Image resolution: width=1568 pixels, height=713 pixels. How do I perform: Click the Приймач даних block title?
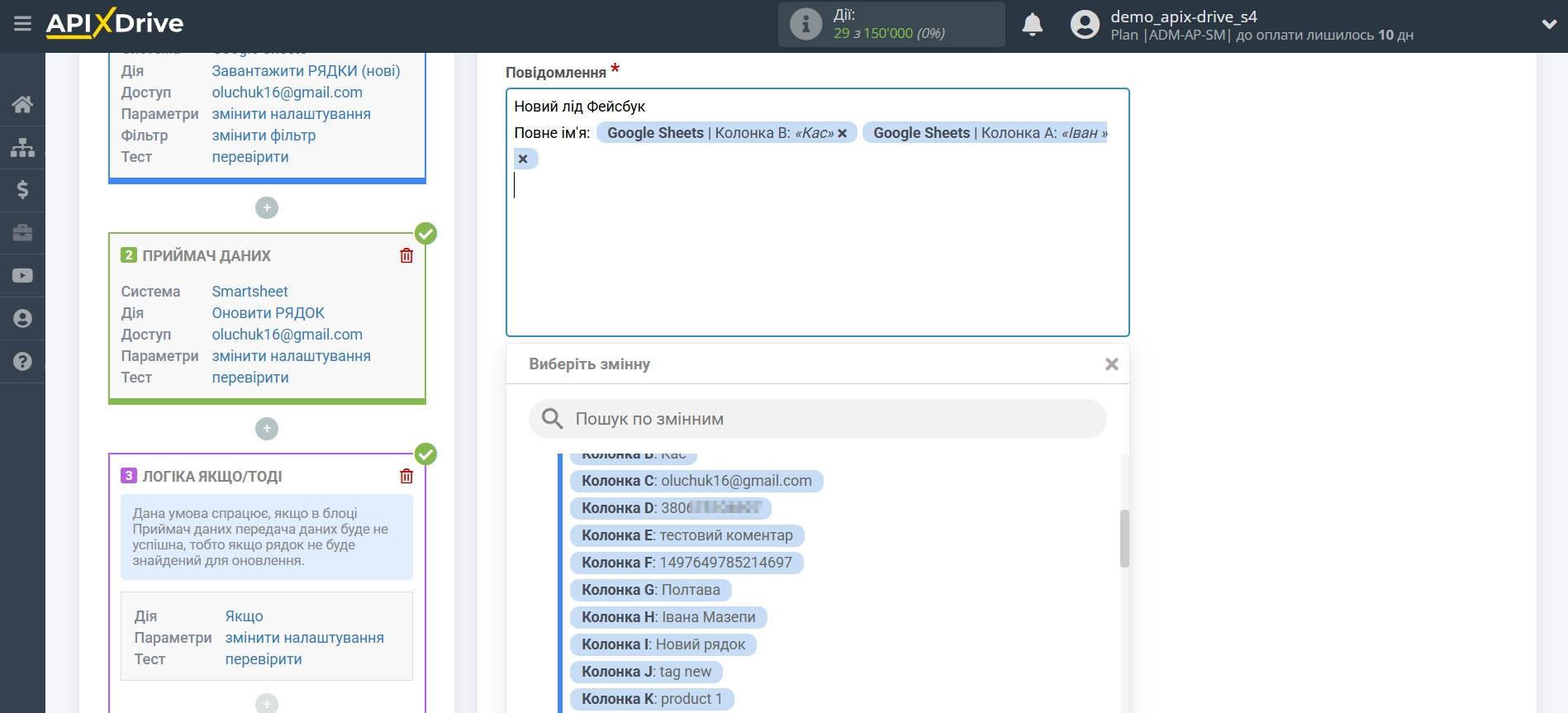click(x=207, y=256)
